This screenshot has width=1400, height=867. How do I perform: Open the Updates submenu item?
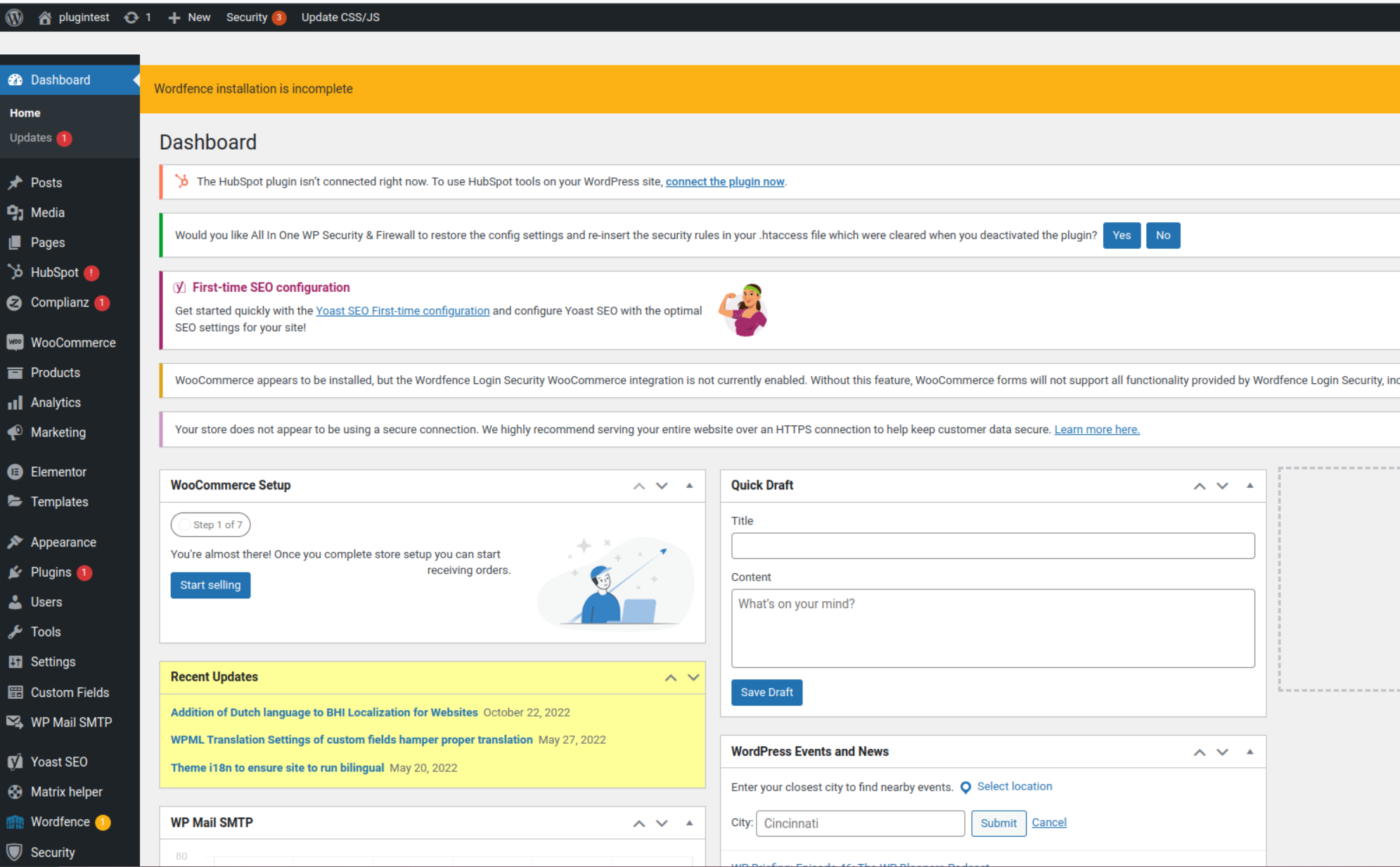(40, 138)
